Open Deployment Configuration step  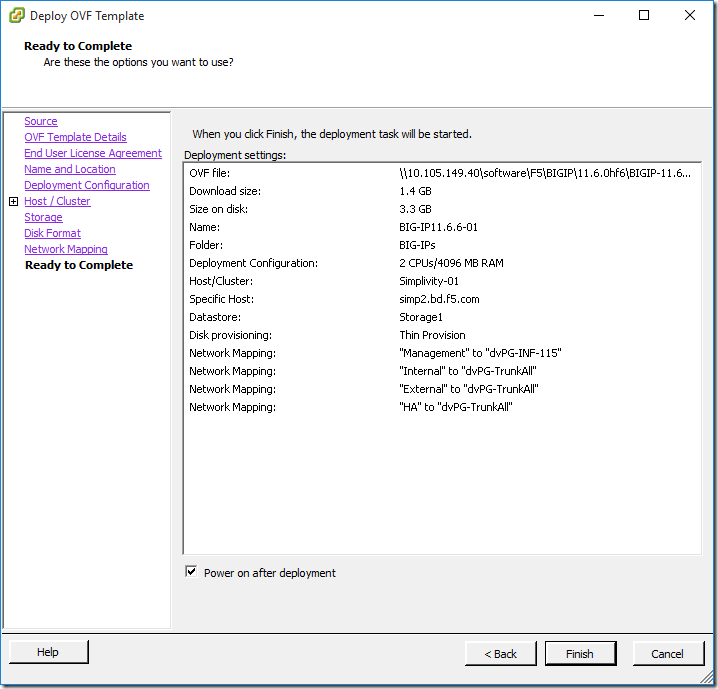tap(87, 186)
